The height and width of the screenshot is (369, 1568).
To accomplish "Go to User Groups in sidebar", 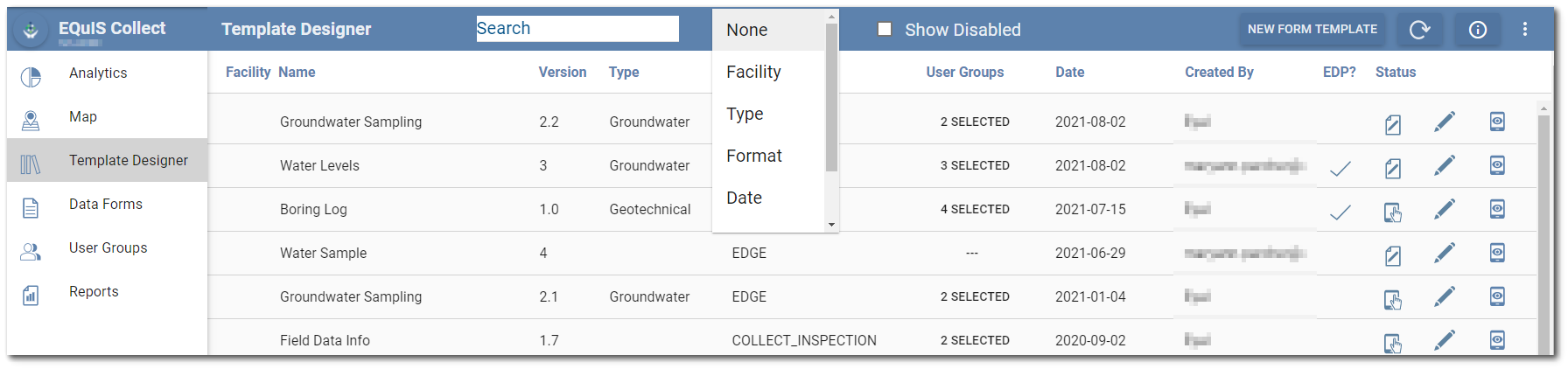I will pos(108,247).
